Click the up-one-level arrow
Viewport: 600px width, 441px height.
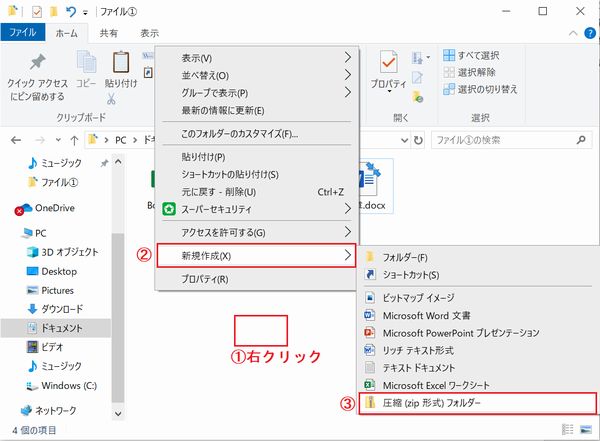[74, 140]
